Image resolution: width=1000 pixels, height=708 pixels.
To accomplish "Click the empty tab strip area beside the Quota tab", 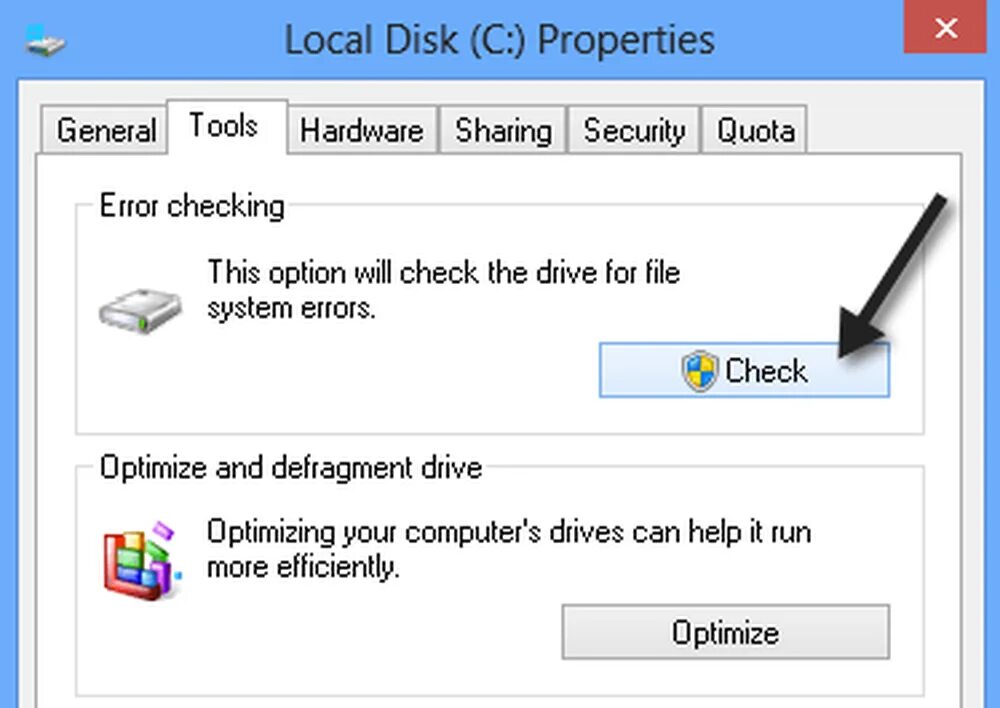I will coord(883,130).
